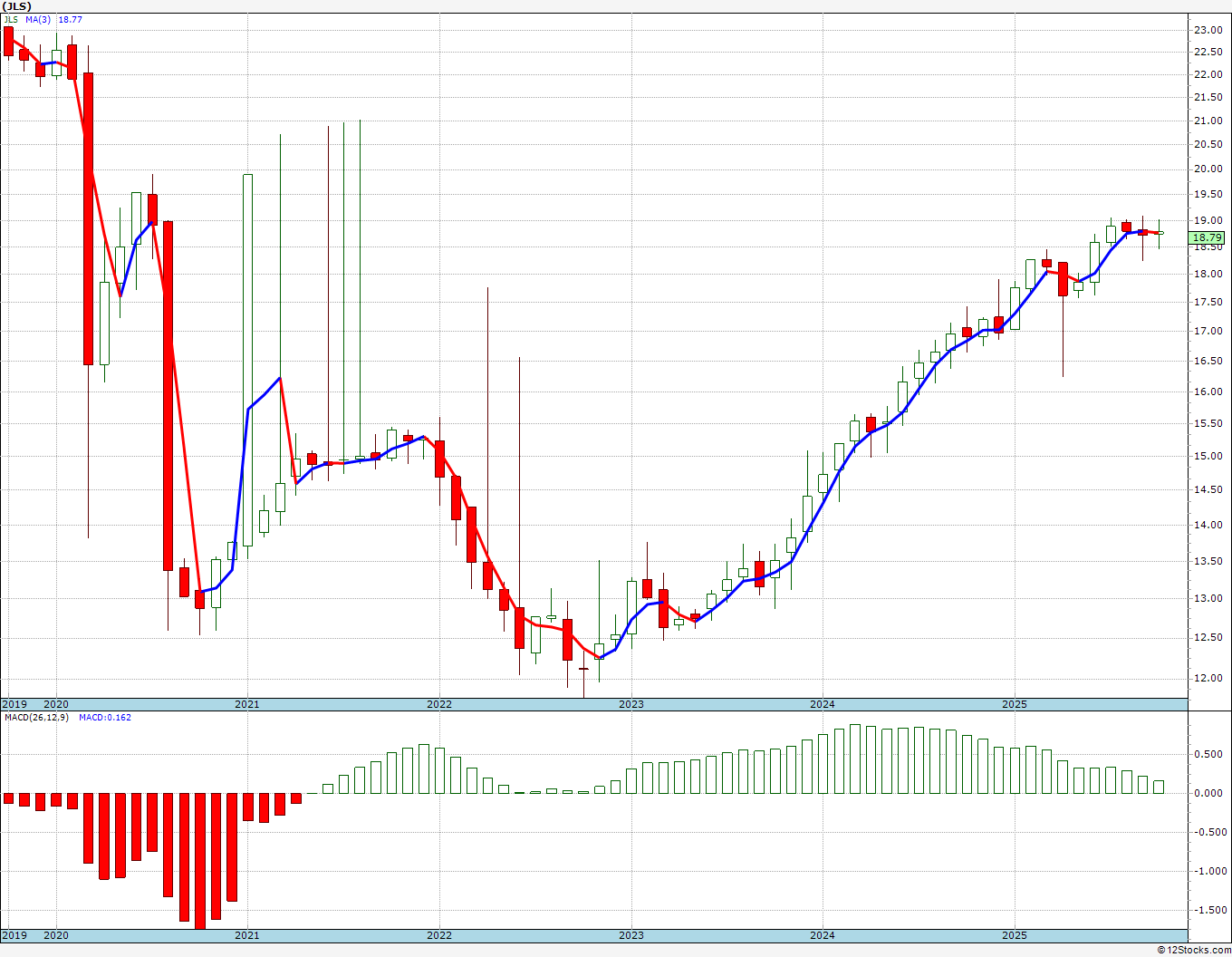Select 2023 on the price chart time axis

point(631,704)
